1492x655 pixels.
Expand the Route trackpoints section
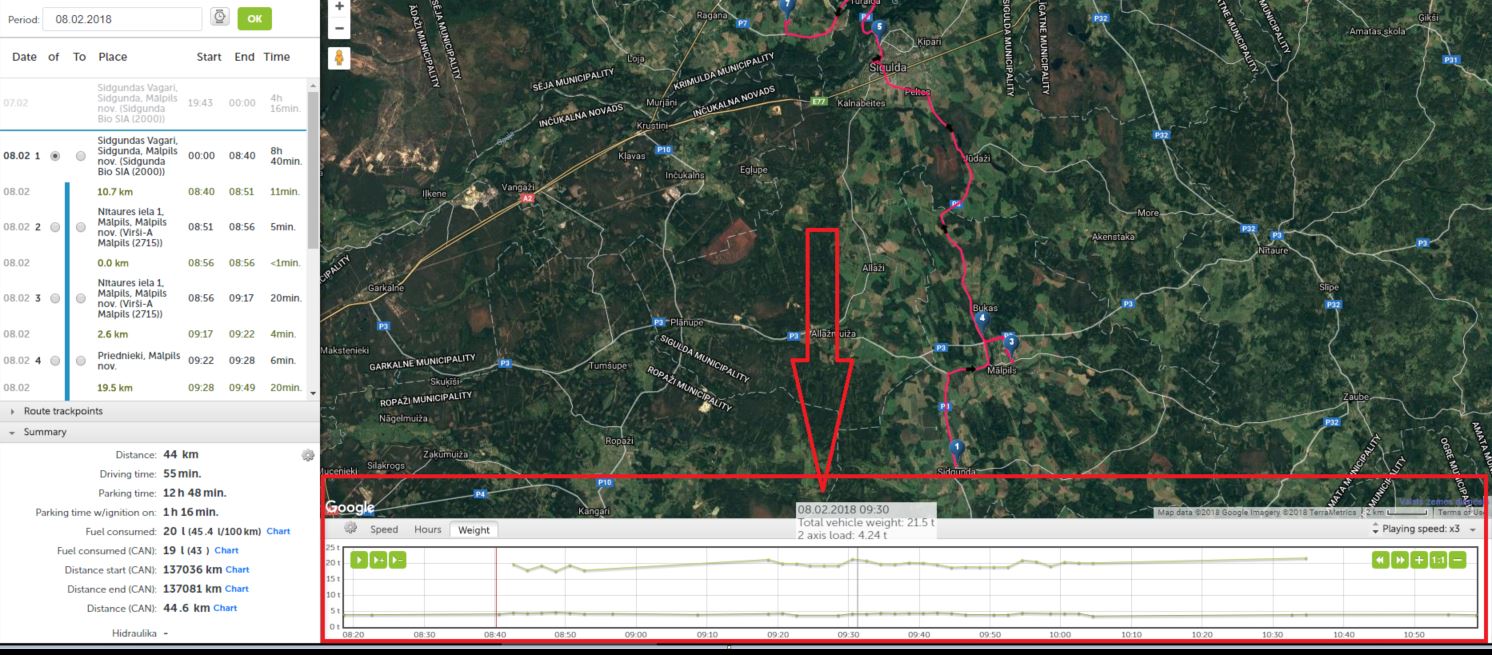(x=160, y=411)
